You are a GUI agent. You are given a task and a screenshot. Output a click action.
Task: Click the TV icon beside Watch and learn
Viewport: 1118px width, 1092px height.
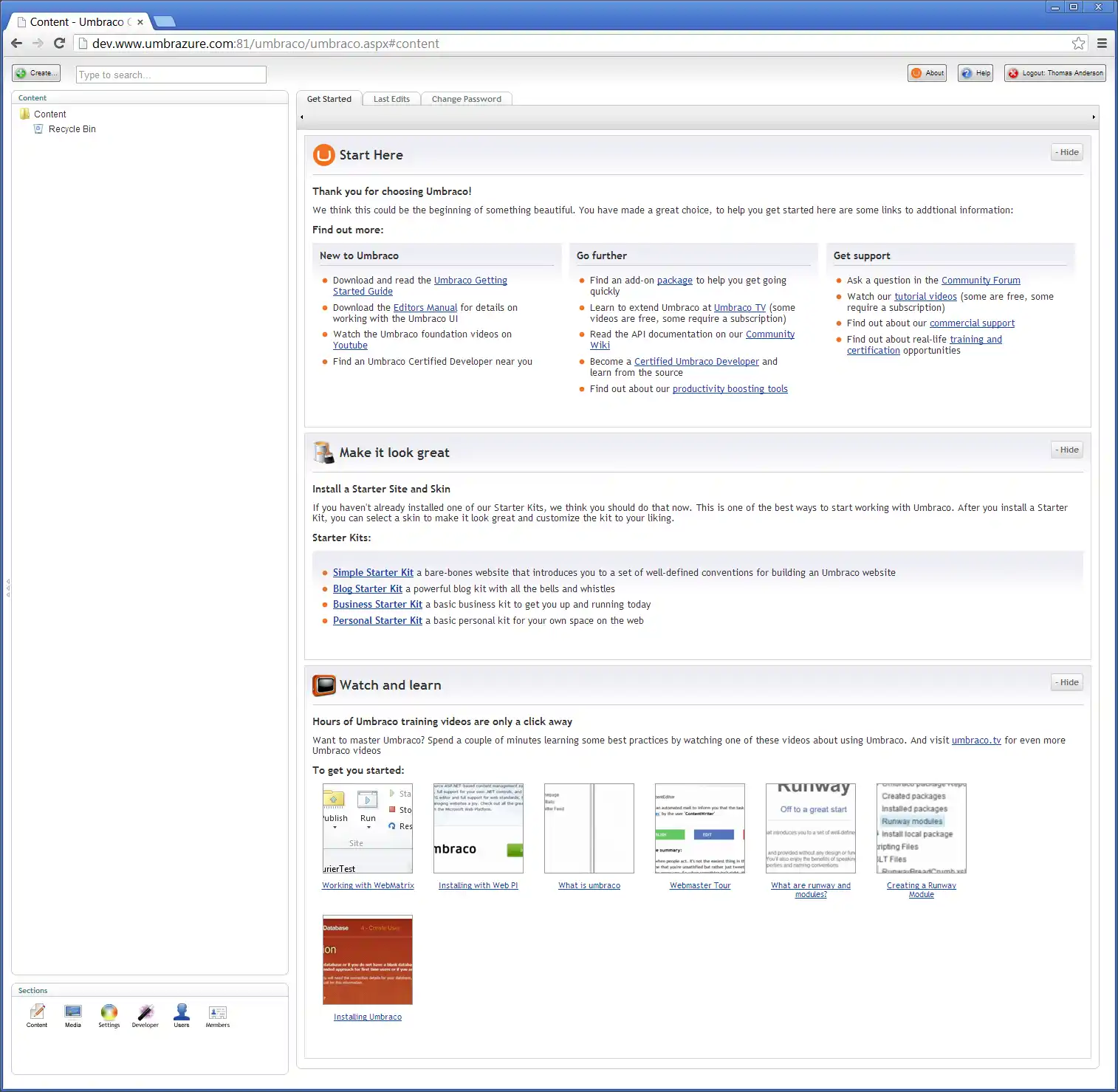pyautogui.click(x=323, y=685)
